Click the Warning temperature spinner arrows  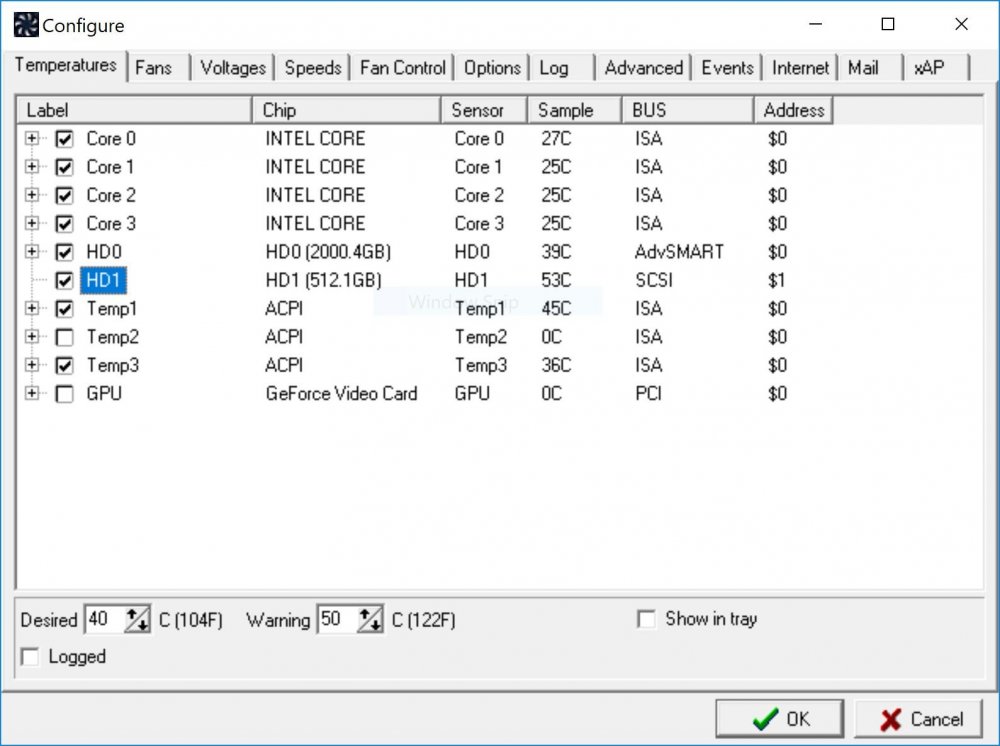(371, 619)
